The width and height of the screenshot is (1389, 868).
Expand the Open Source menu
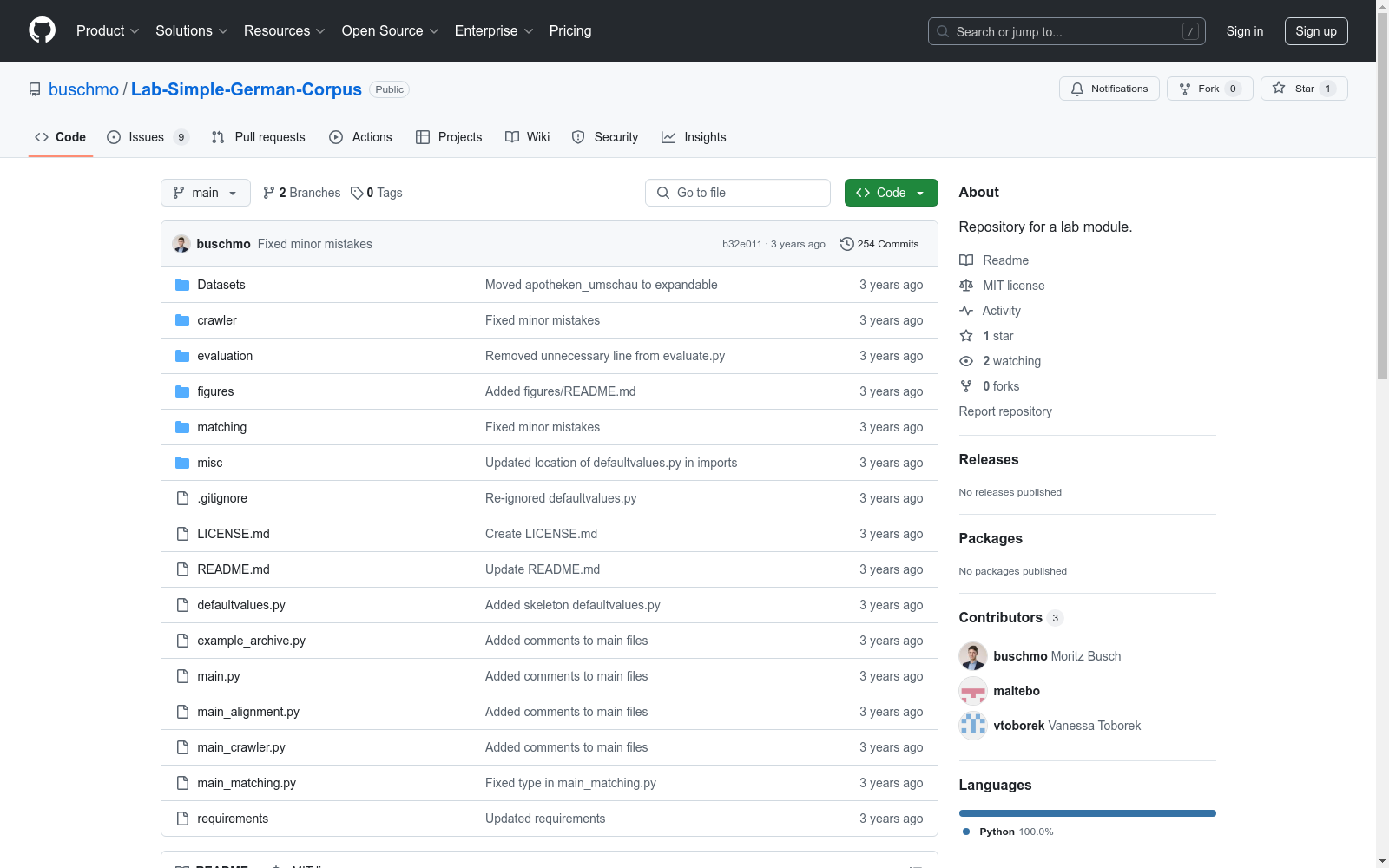[x=391, y=30]
